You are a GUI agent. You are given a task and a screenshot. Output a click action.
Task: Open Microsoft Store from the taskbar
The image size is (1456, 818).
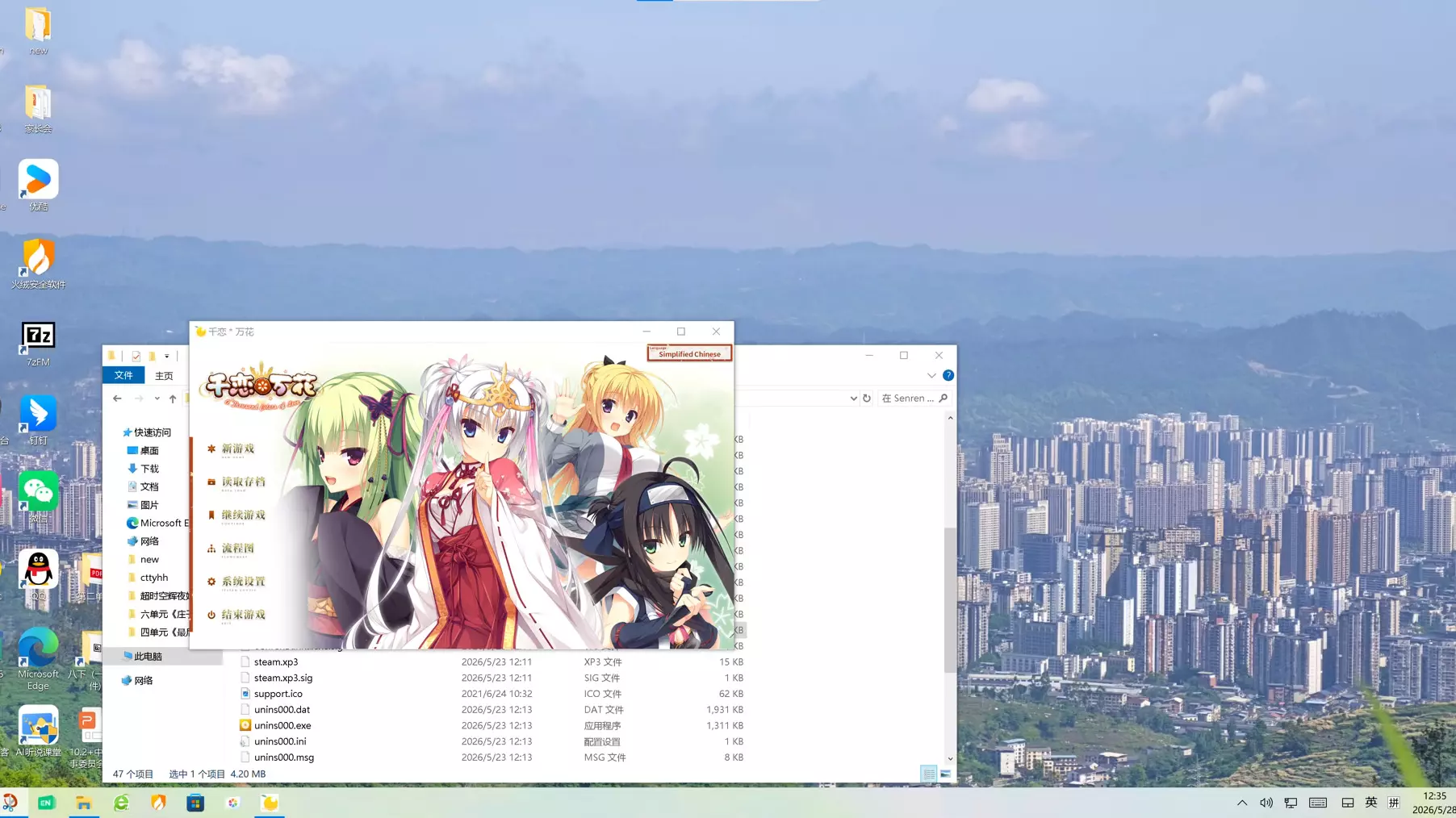pyautogui.click(x=195, y=803)
